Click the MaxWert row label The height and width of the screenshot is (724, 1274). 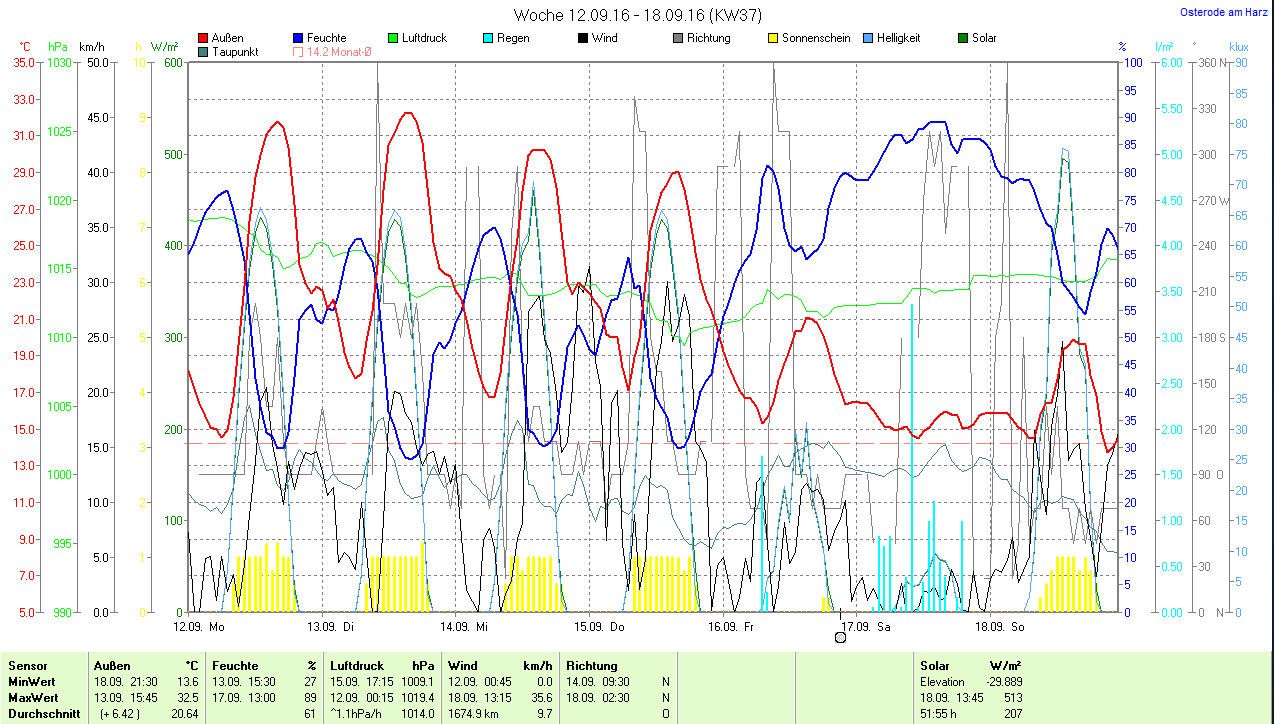click(x=33, y=697)
